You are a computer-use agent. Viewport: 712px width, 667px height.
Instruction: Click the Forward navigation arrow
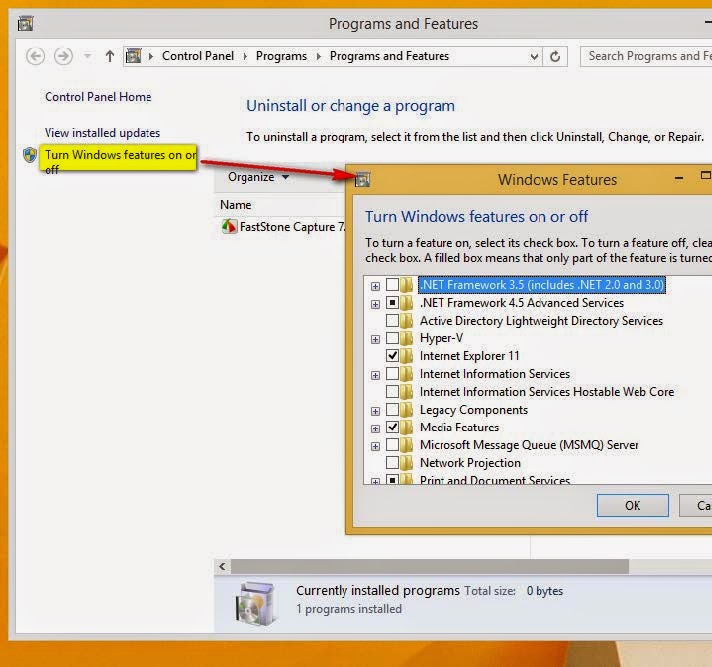[x=63, y=56]
